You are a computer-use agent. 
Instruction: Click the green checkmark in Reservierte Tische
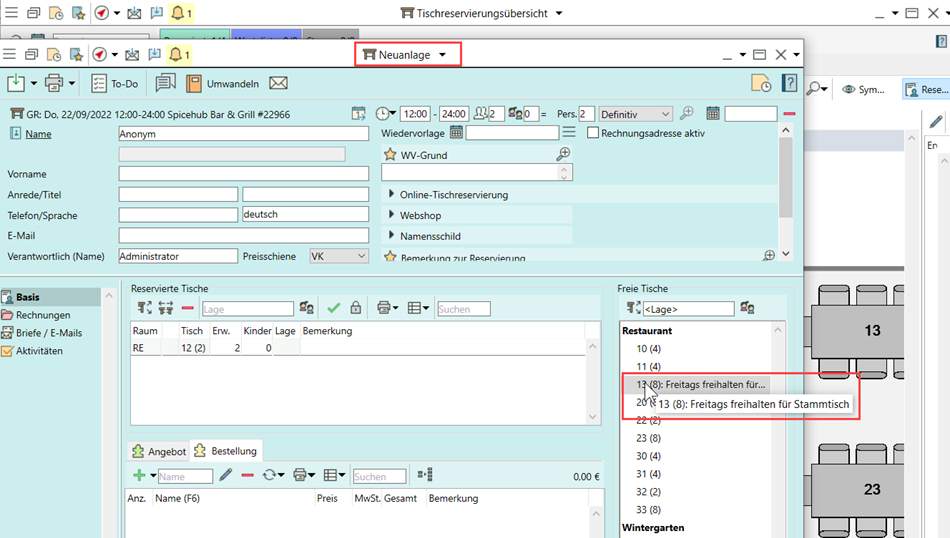[x=334, y=309]
